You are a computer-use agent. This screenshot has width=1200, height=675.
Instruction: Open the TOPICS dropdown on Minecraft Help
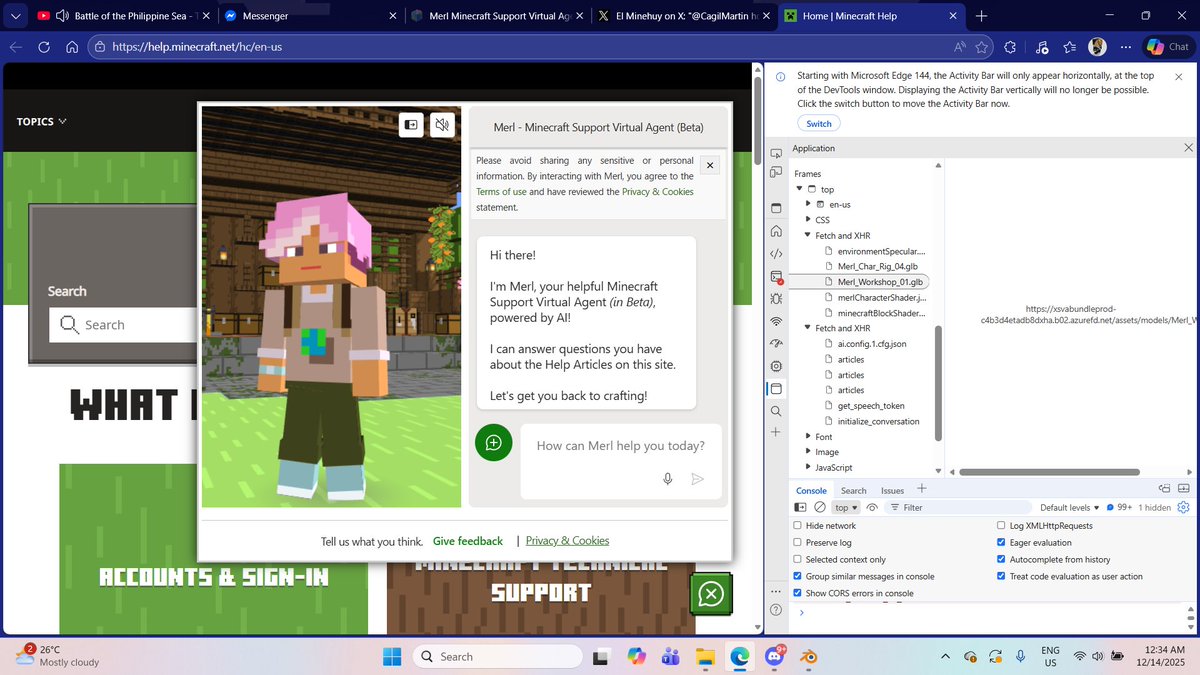42,122
